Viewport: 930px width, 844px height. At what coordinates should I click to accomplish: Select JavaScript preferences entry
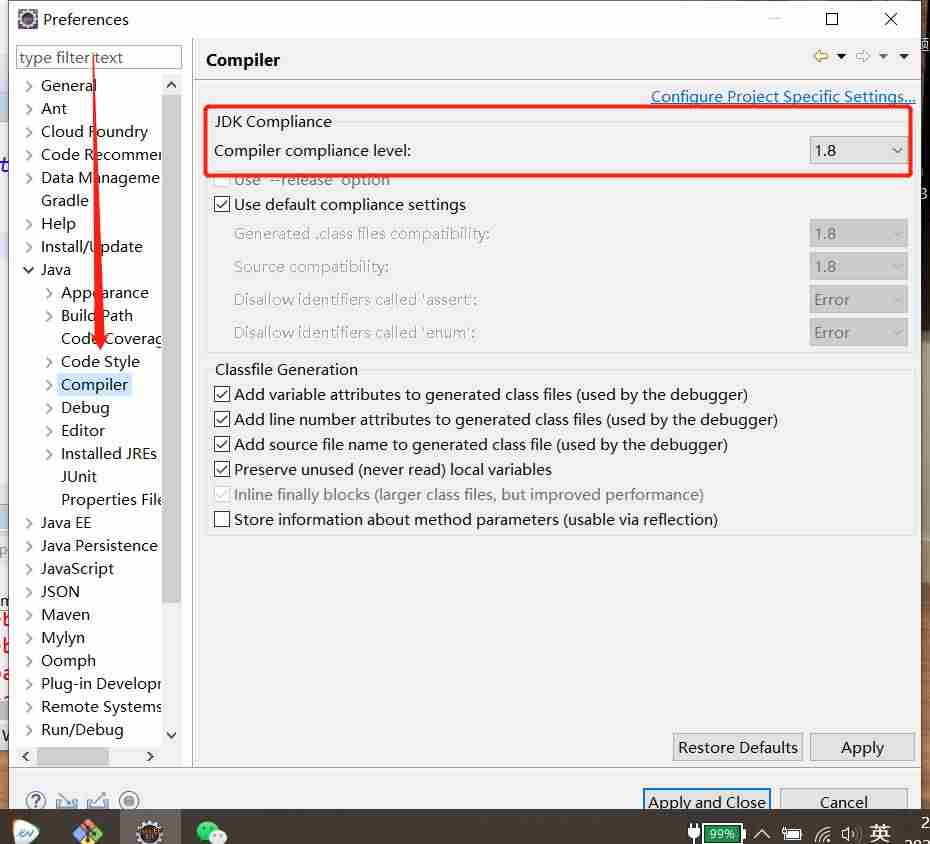point(77,569)
